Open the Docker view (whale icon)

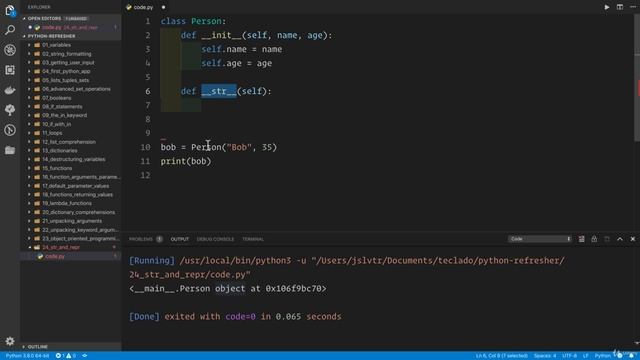pos(10,90)
